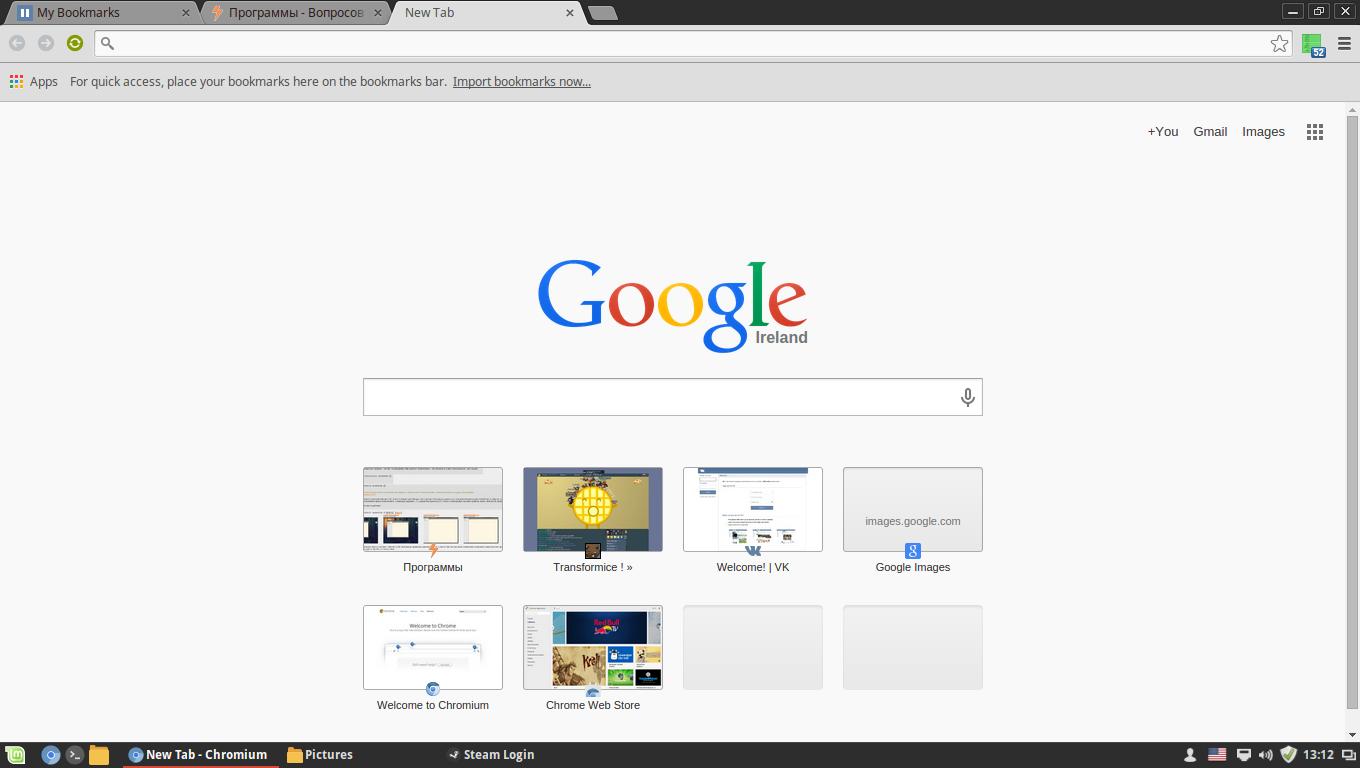The image size is (1360, 768).
Task: Click the browser back arrow button
Action: point(17,43)
